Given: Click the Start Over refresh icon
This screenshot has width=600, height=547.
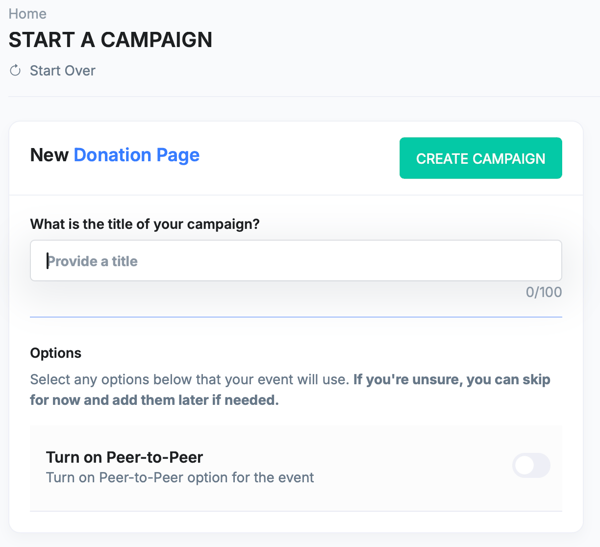Looking at the screenshot, I should click(x=15, y=71).
